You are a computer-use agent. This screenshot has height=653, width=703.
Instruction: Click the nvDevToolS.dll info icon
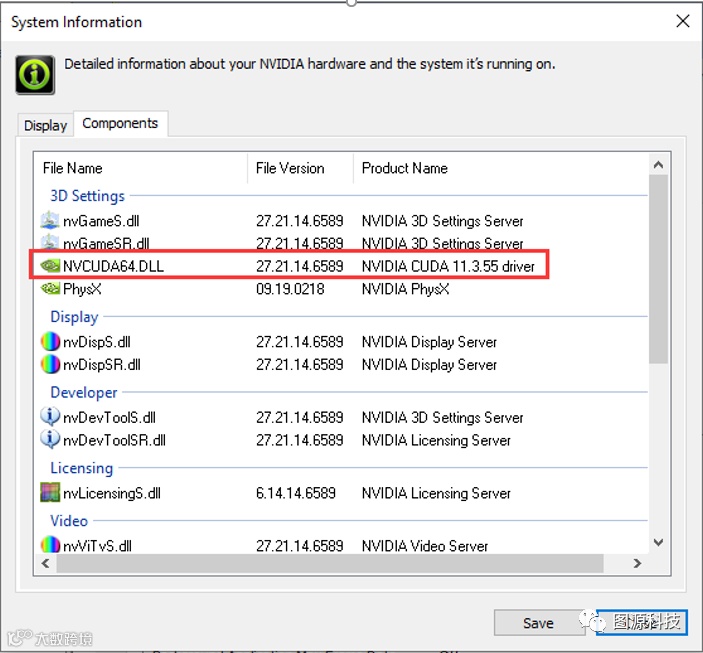[x=50, y=417]
